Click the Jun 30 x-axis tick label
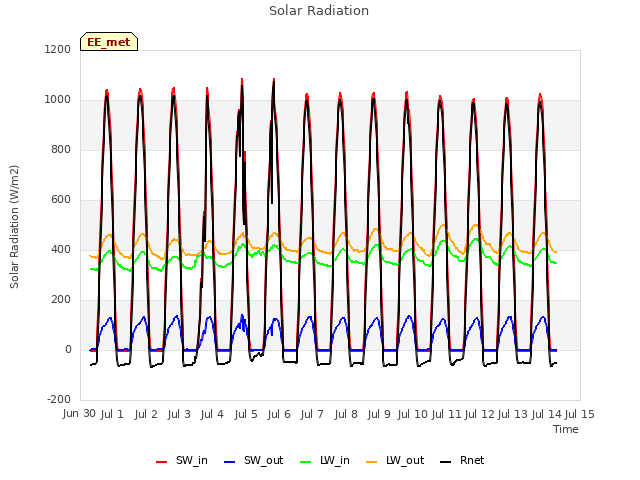640x480 pixels. (x=80, y=414)
